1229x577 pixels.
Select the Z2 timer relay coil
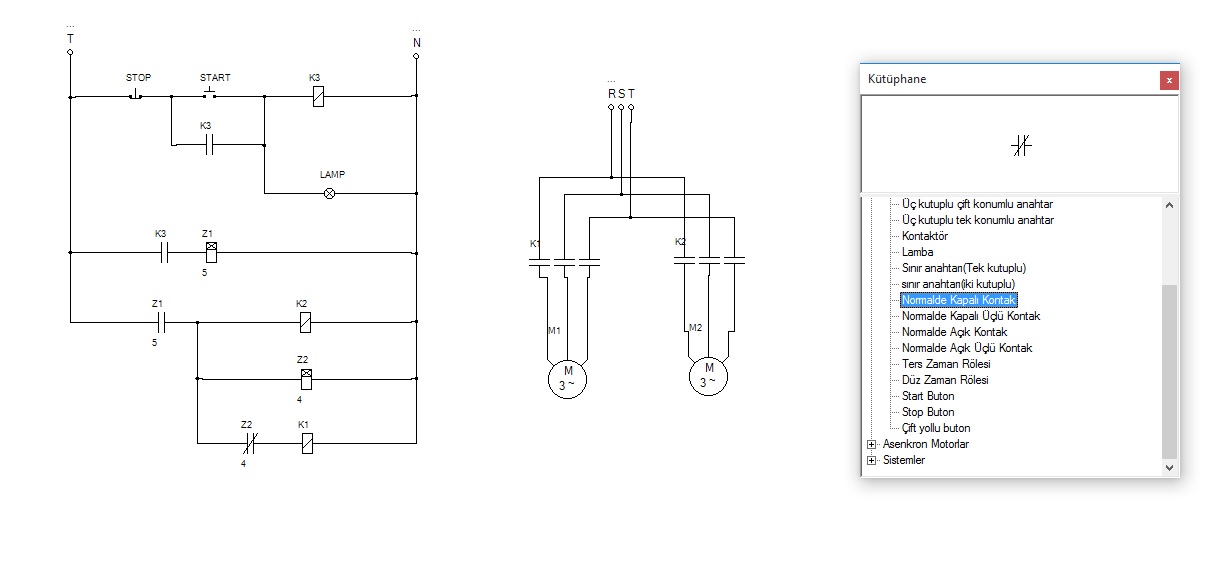click(305, 378)
